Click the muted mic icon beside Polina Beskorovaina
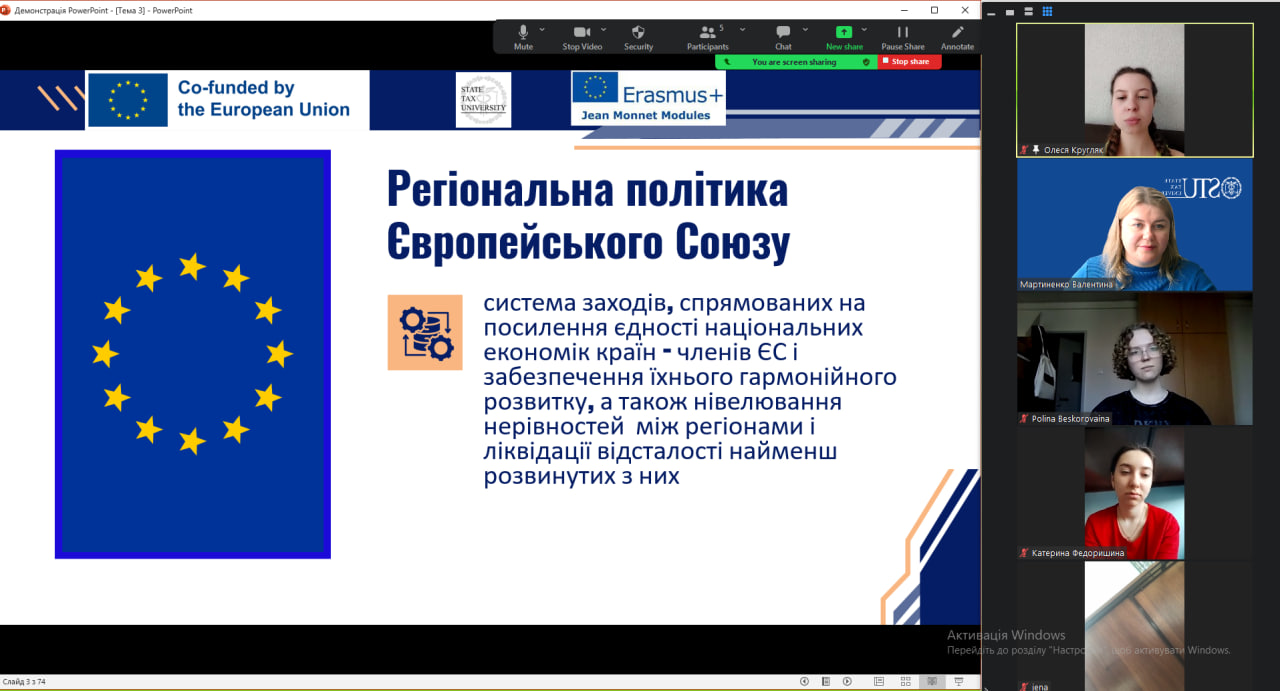The height and width of the screenshot is (691, 1280). tap(1024, 419)
